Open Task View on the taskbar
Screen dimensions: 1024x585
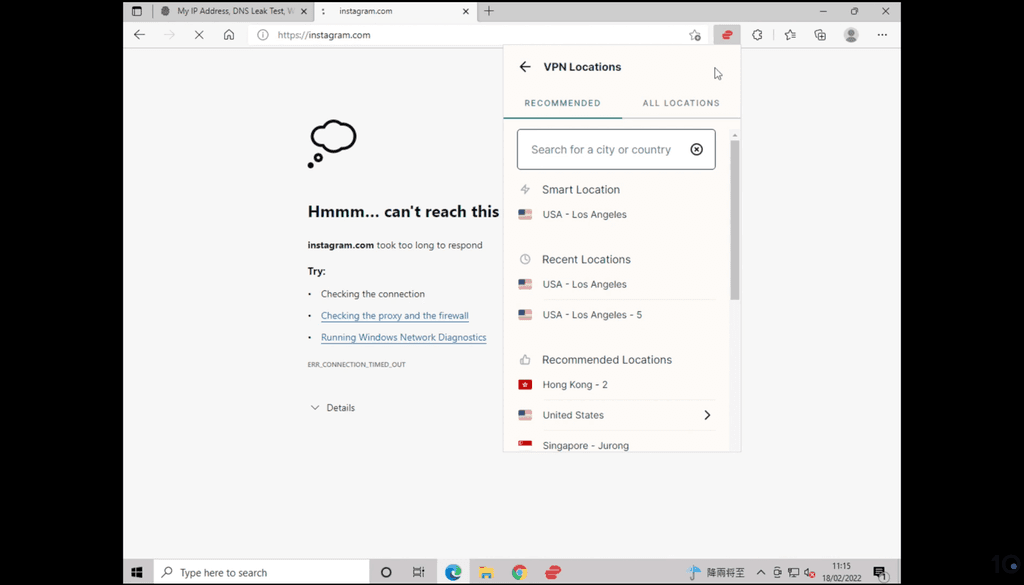pyautogui.click(x=419, y=573)
